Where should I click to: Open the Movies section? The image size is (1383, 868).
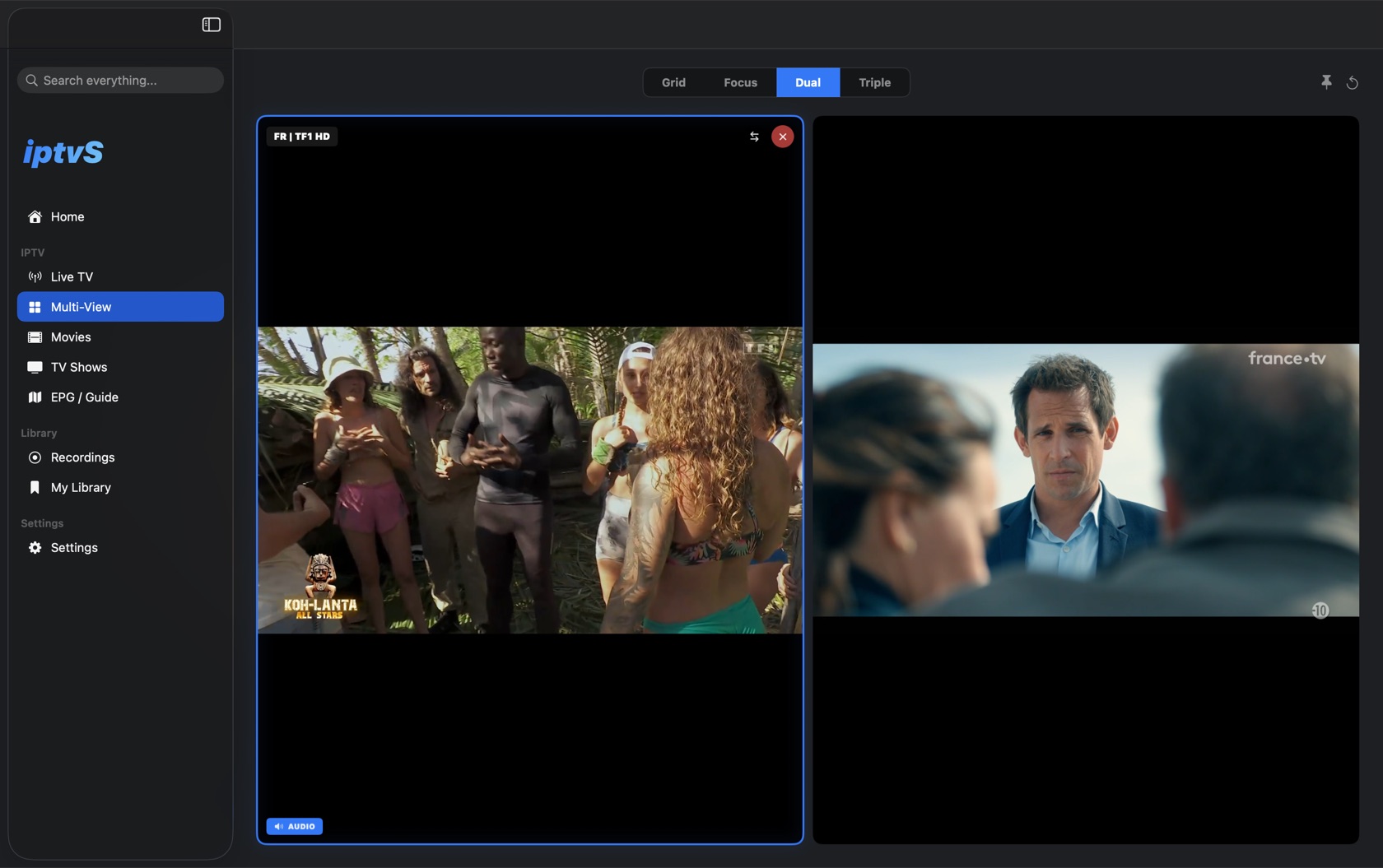(x=120, y=337)
